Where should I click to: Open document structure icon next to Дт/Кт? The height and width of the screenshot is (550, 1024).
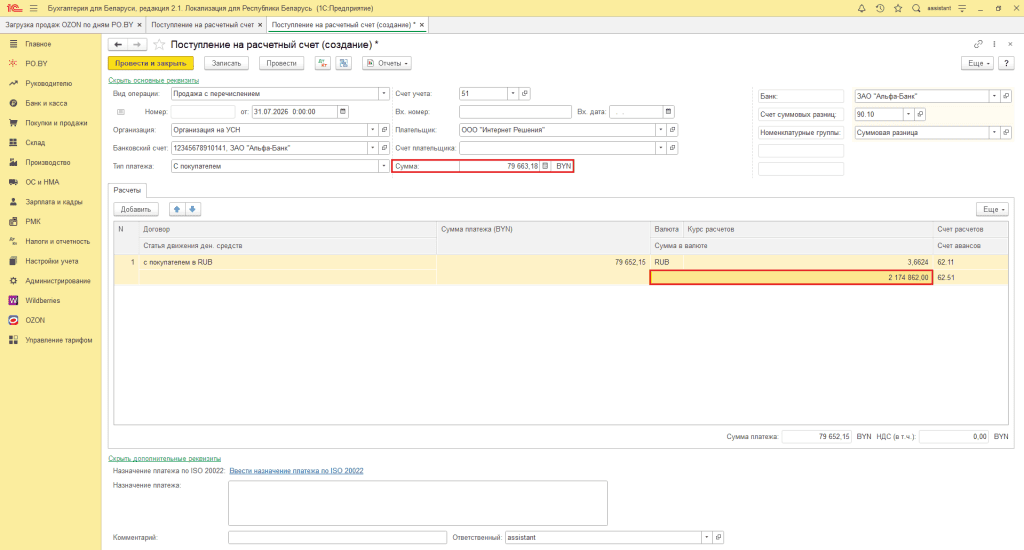(x=344, y=63)
